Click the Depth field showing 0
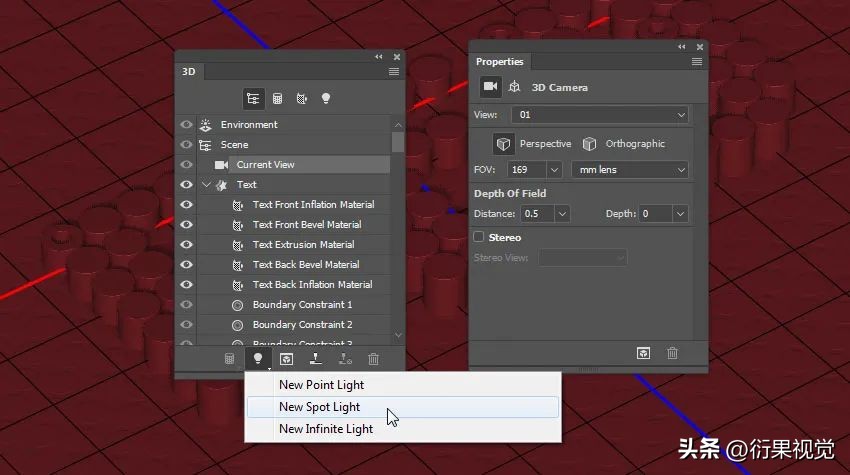The image size is (850, 475). point(656,214)
